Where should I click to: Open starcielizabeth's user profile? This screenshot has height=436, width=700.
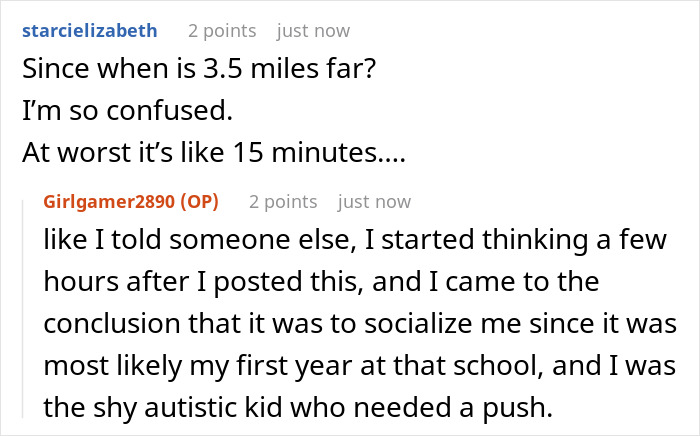tap(90, 31)
